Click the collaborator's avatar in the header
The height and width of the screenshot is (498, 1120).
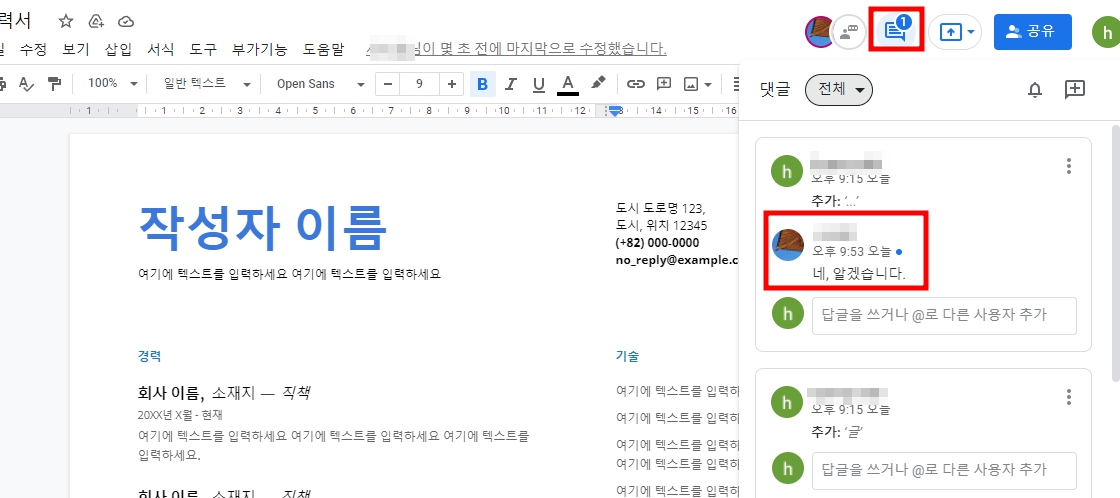tap(820, 31)
